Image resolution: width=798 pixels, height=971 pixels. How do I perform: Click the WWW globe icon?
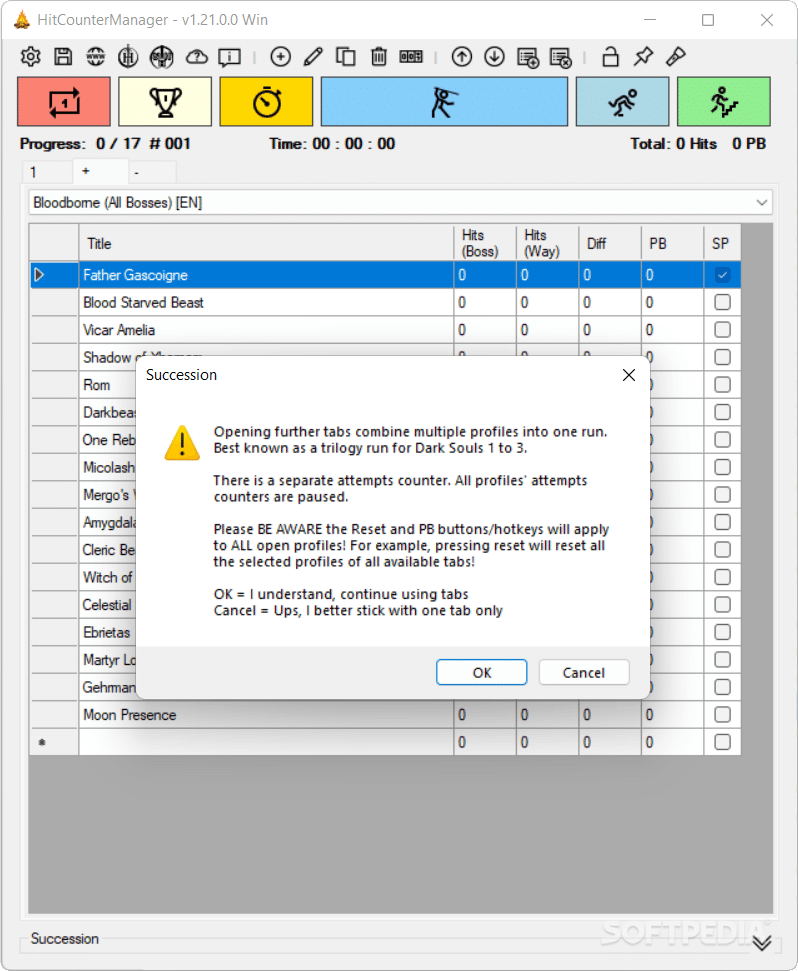click(x=95, y=57)
